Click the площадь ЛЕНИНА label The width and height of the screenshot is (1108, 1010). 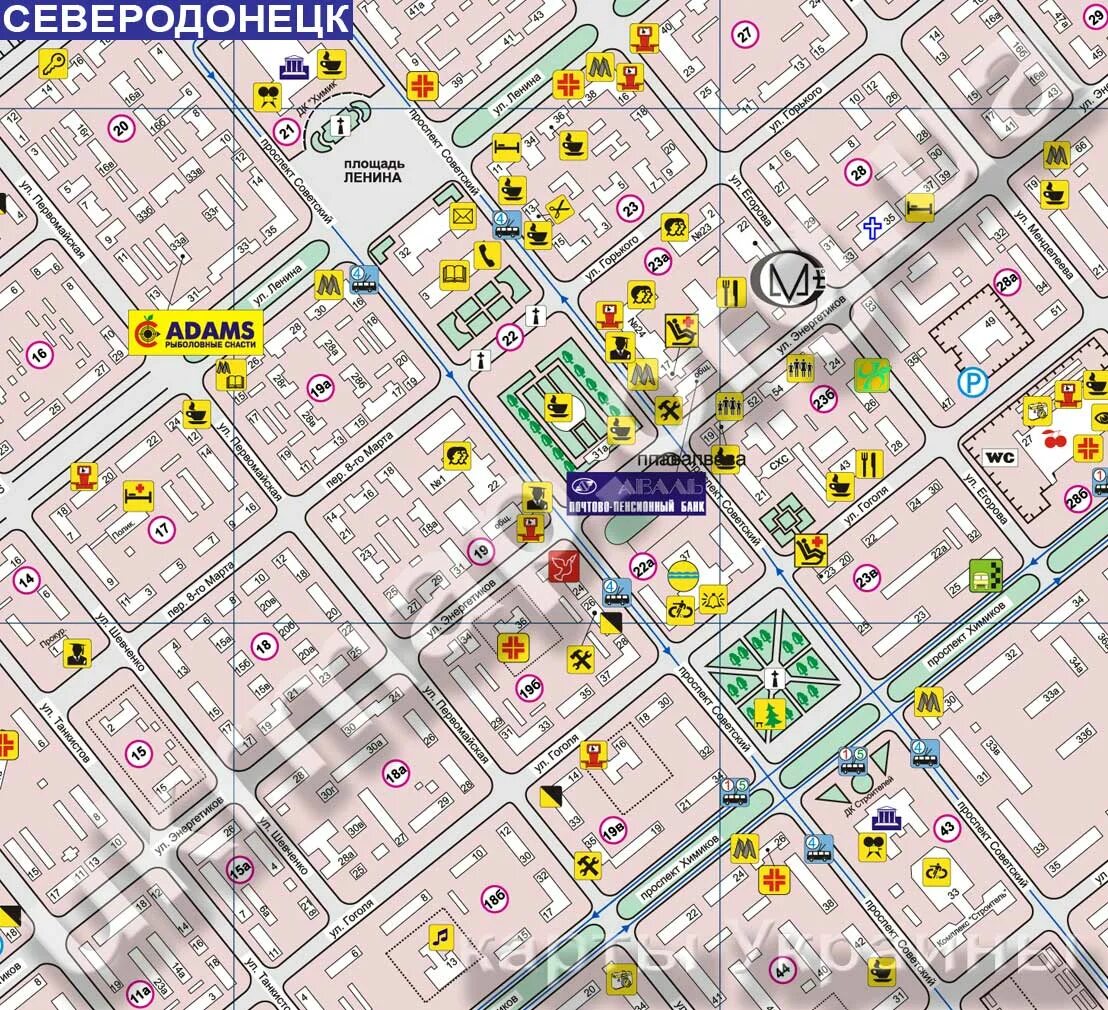tap(374, 170)
